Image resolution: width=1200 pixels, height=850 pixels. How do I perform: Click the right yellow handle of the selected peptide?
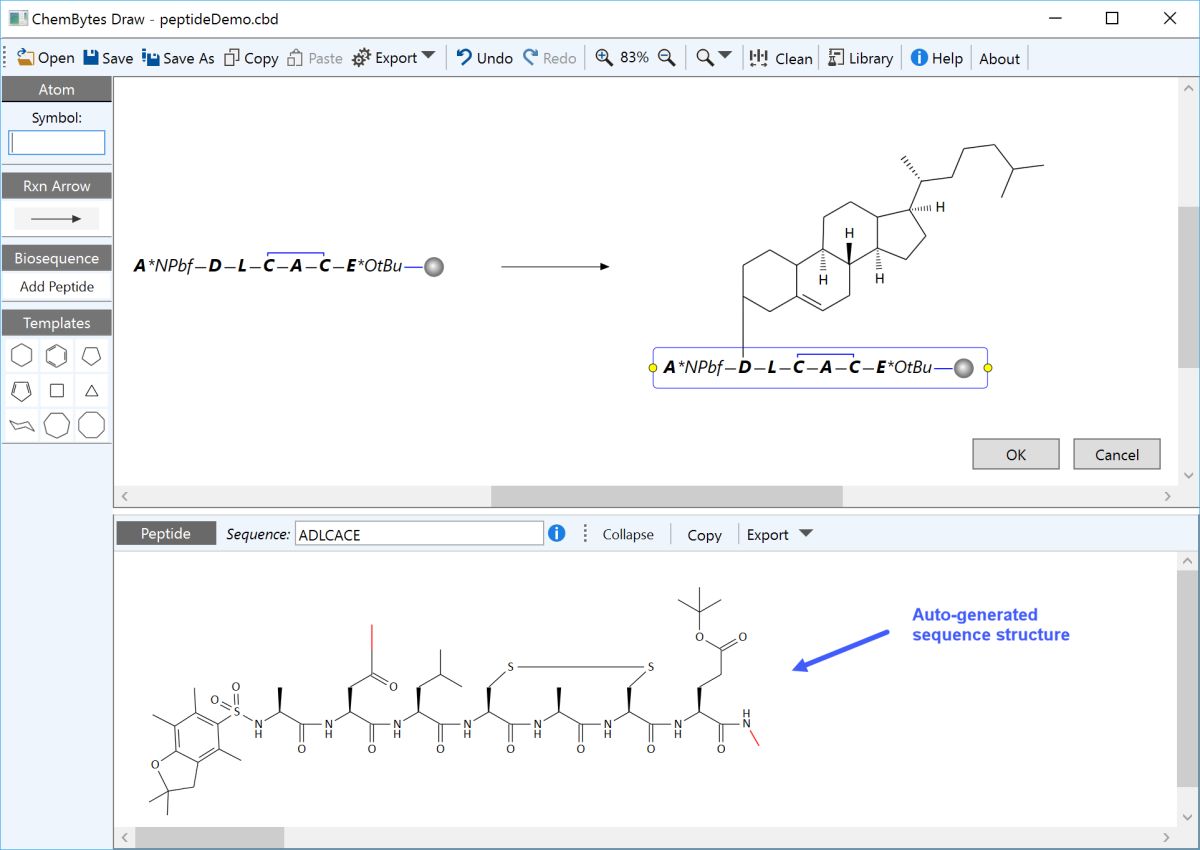pyautogui.click(x=988, y=368)
